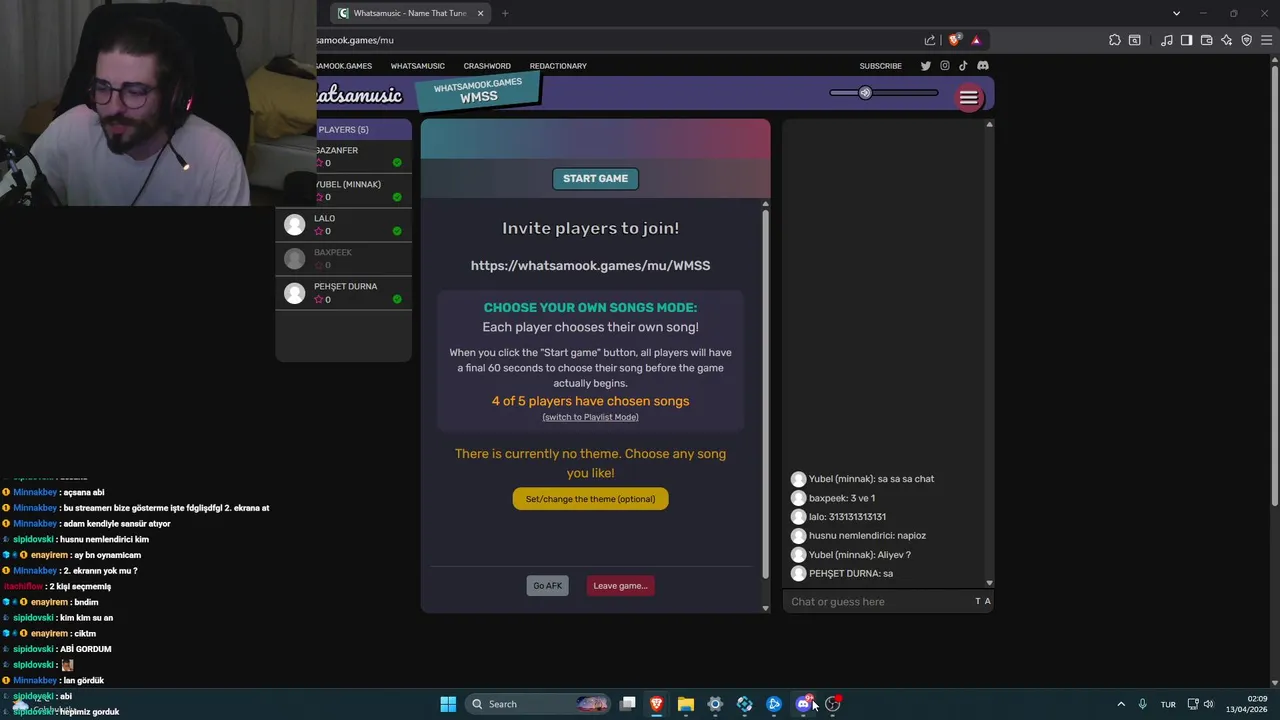
Task: Open File Explorer from the taskbar
Action: 686,704
